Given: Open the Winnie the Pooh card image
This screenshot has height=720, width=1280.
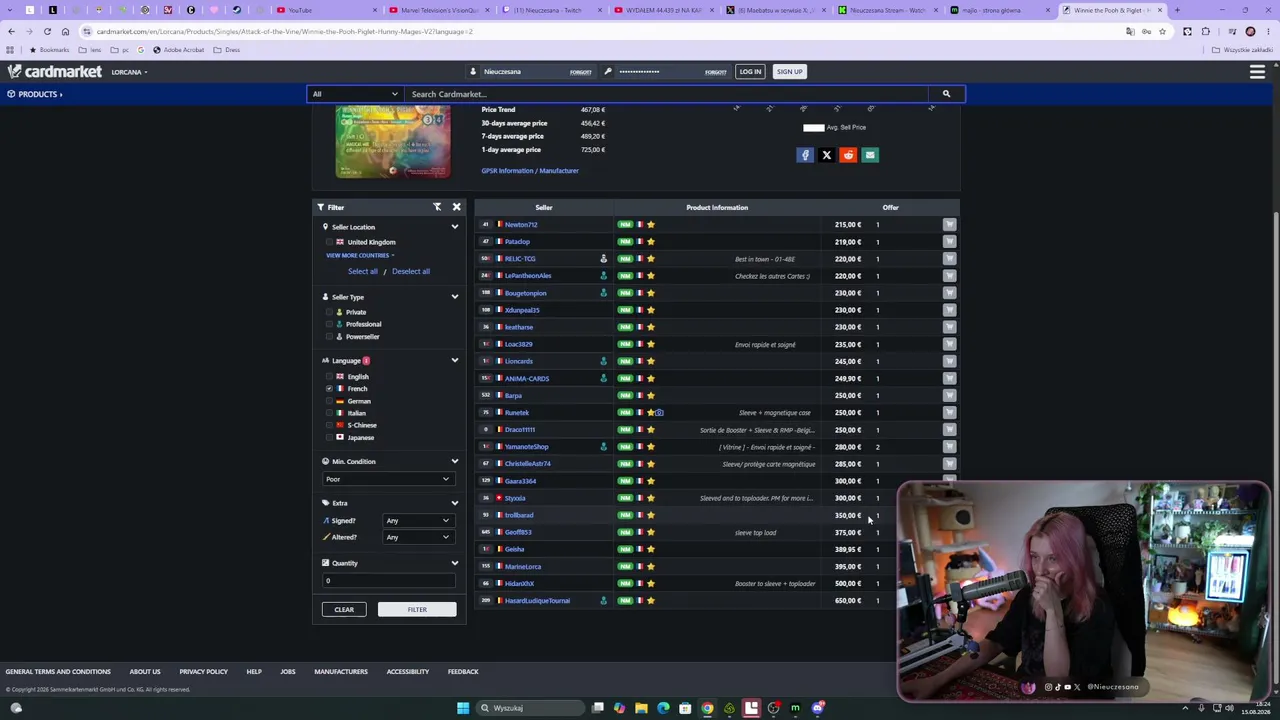Looking at the screenshot, I should point(393,142).
